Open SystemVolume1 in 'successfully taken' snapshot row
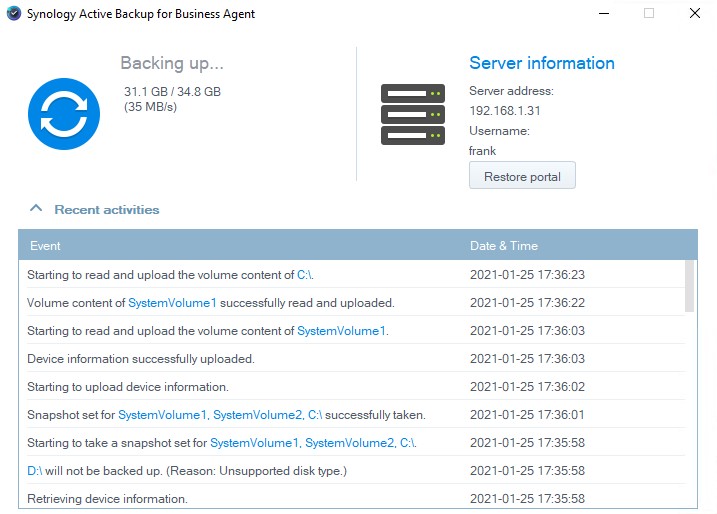 coord(162,415)
